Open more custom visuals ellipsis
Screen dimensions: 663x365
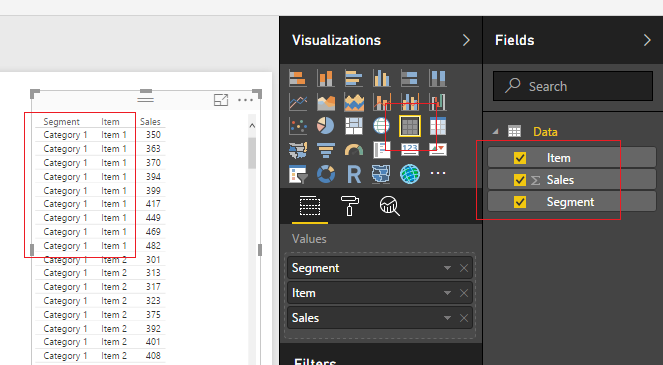(x=438, y=173)
